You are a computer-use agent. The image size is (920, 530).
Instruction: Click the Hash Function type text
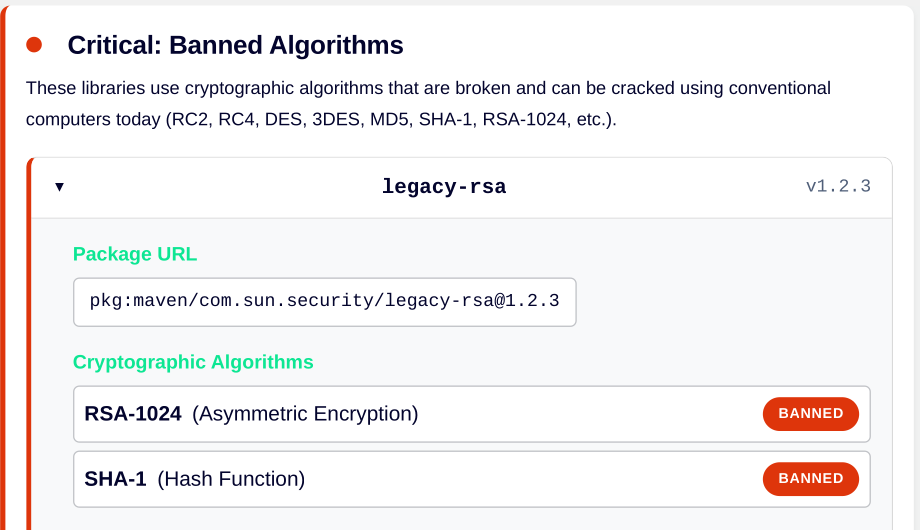(231, 479)
